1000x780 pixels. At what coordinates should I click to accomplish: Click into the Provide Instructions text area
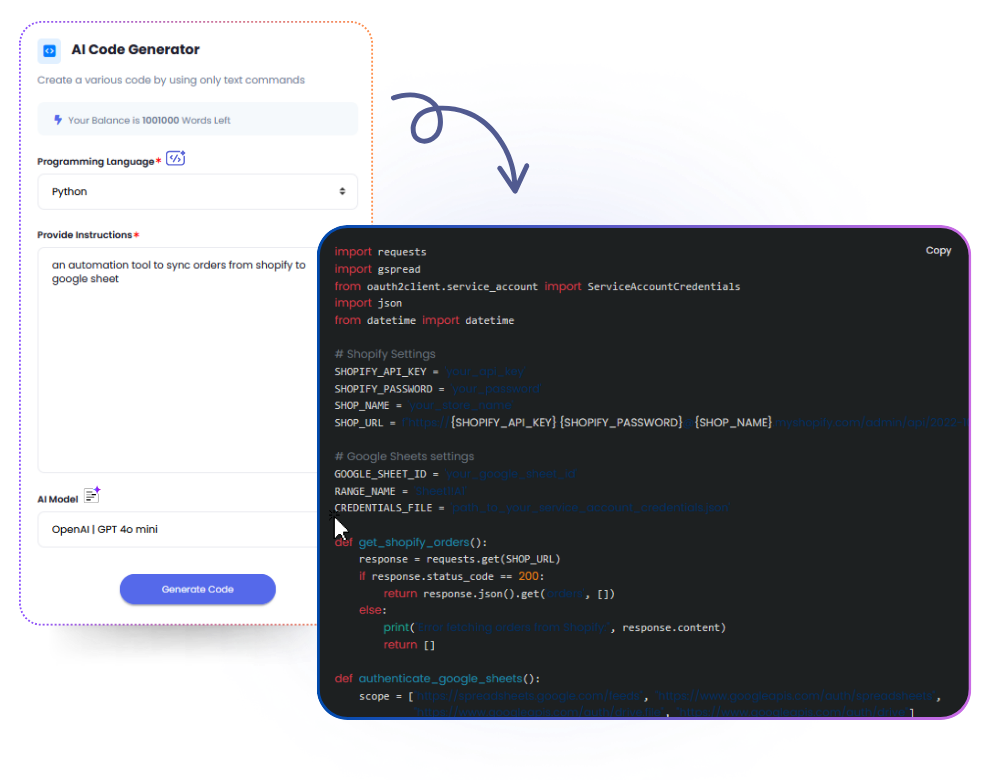pyautogui.click(x=178, y=360)
